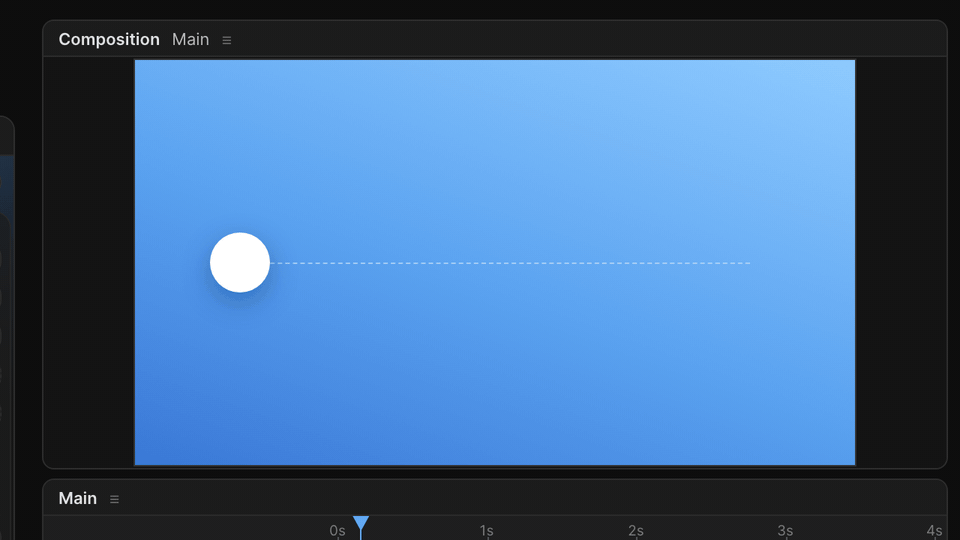Open the Composition panel hamburger menu
960x540 pixels.
click(227, 40)
